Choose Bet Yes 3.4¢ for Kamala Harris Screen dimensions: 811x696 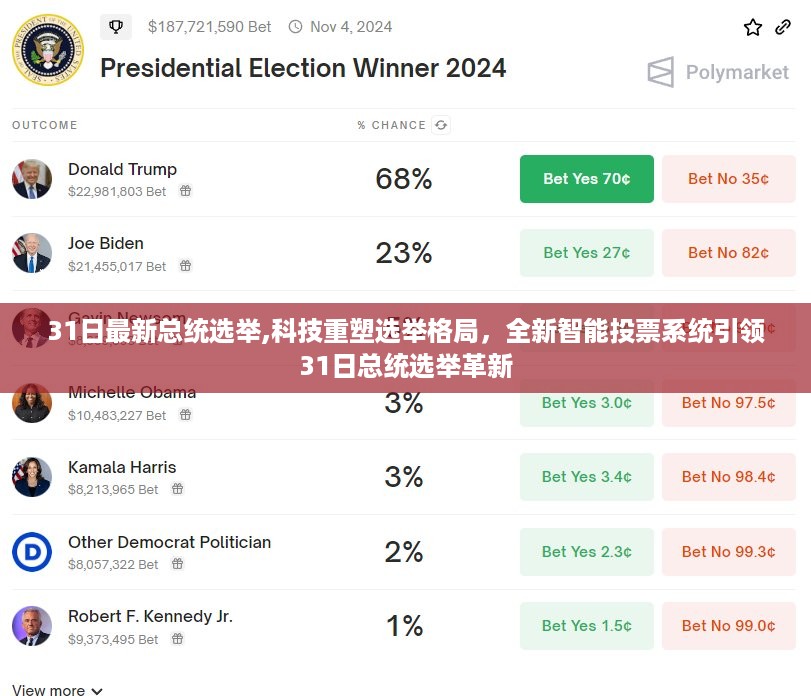coord(586,477)
